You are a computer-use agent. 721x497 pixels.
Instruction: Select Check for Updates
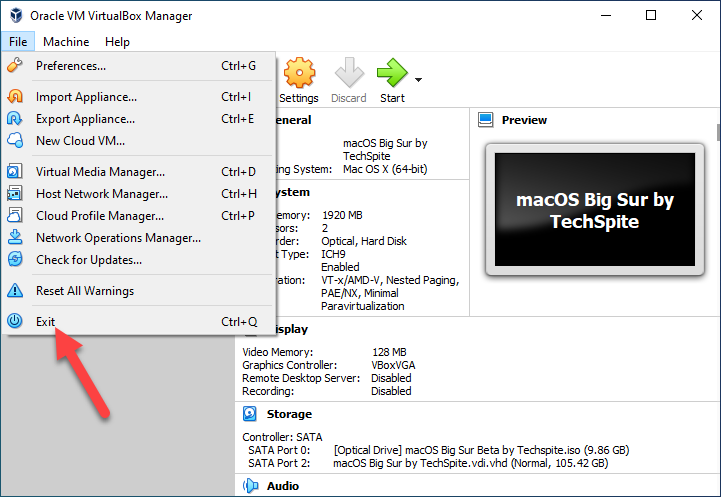pos(88,260)
